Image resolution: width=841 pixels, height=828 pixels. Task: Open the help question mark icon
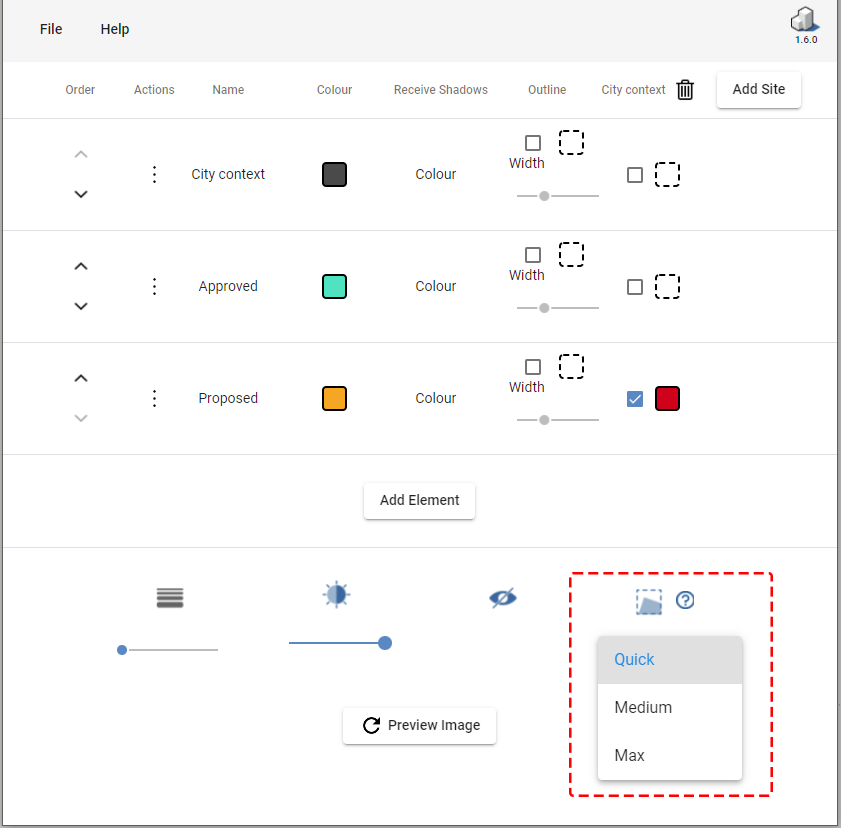click(685, 600)
